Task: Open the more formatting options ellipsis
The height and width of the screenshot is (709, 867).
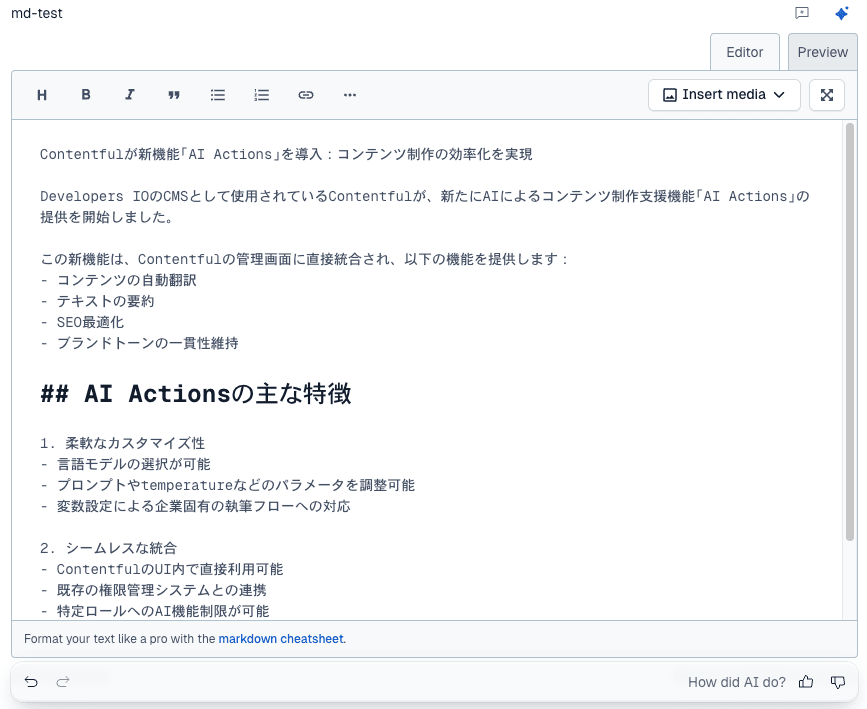Action: (x=349, y=95)
